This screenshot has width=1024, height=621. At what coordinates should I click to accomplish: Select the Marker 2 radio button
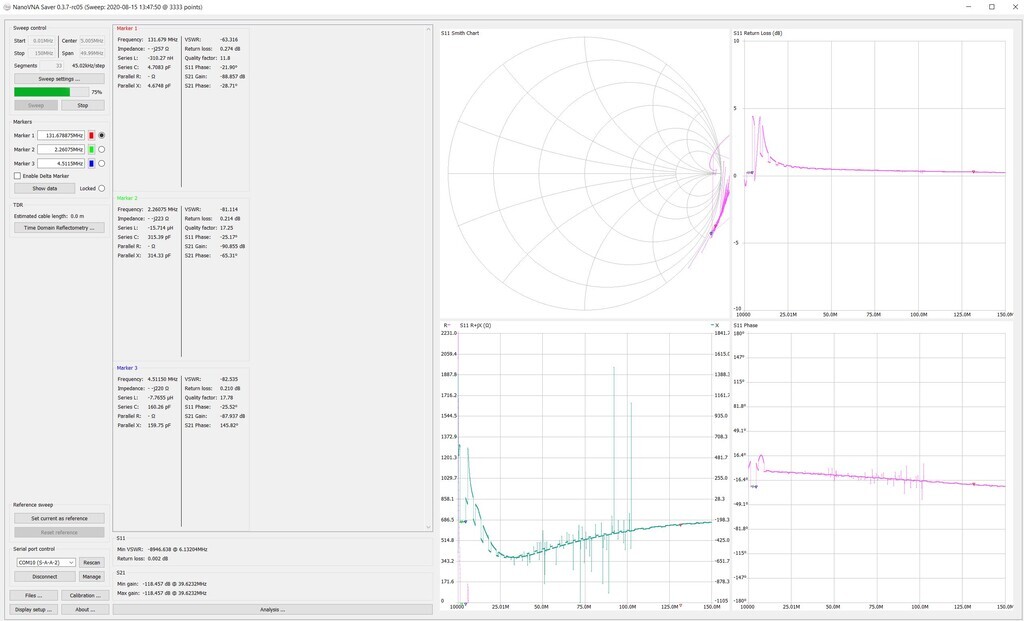(101, 149)
